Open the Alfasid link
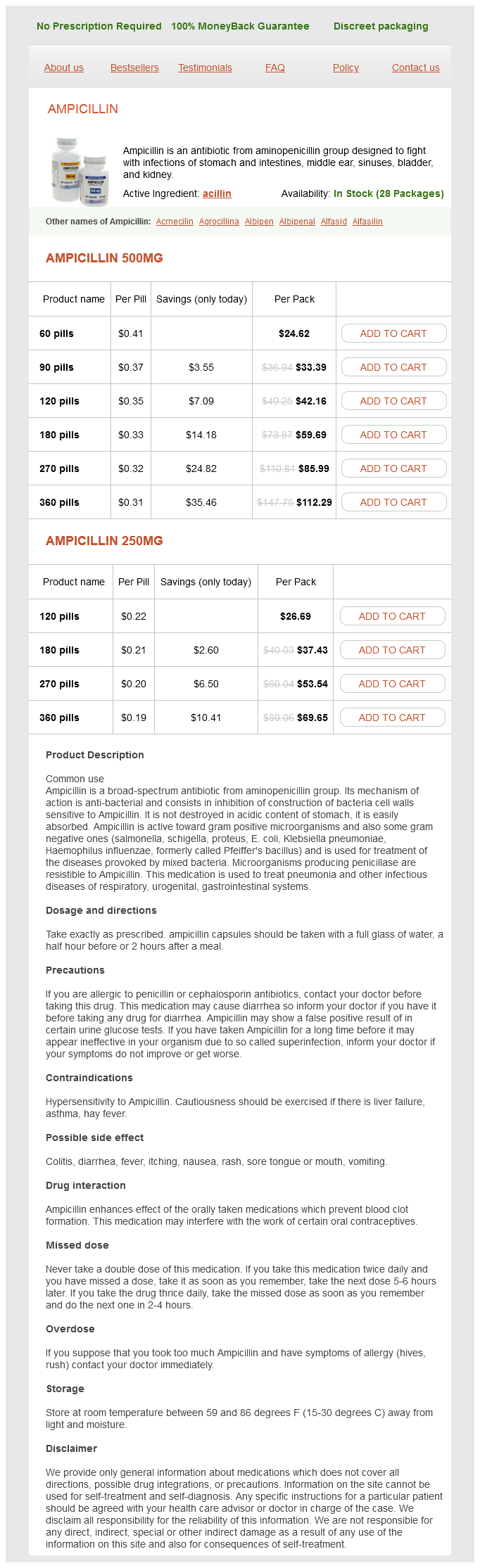The image size is (480, 1568). [334, 222]
